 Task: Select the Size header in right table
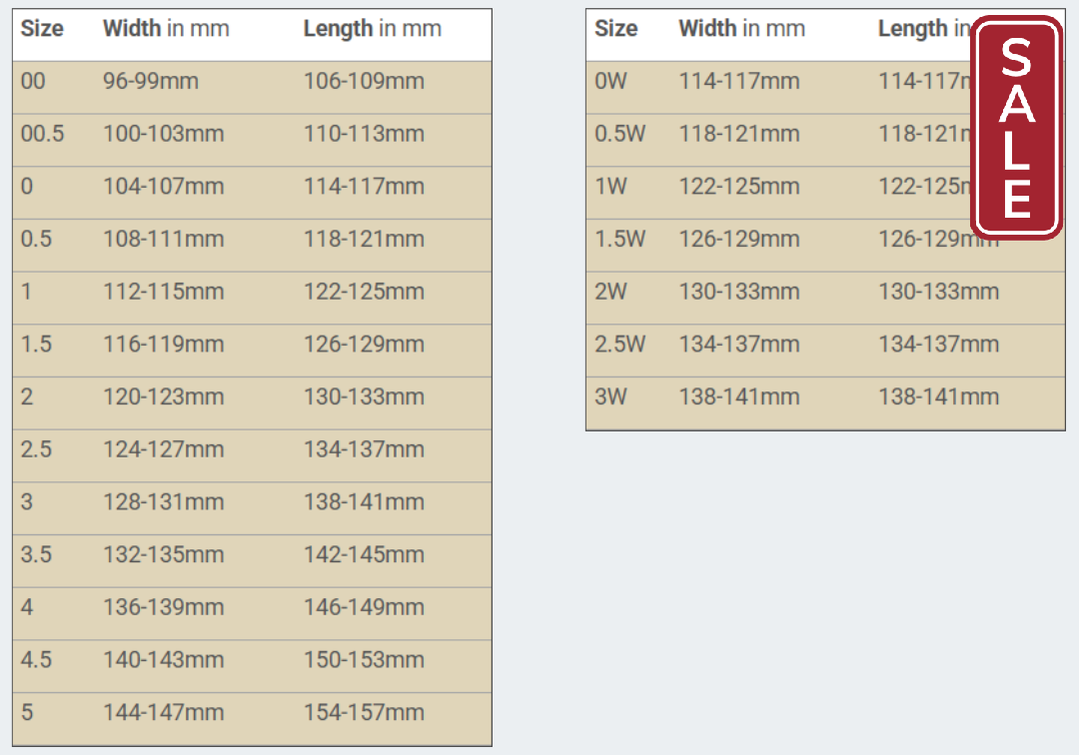click(616, 29)
